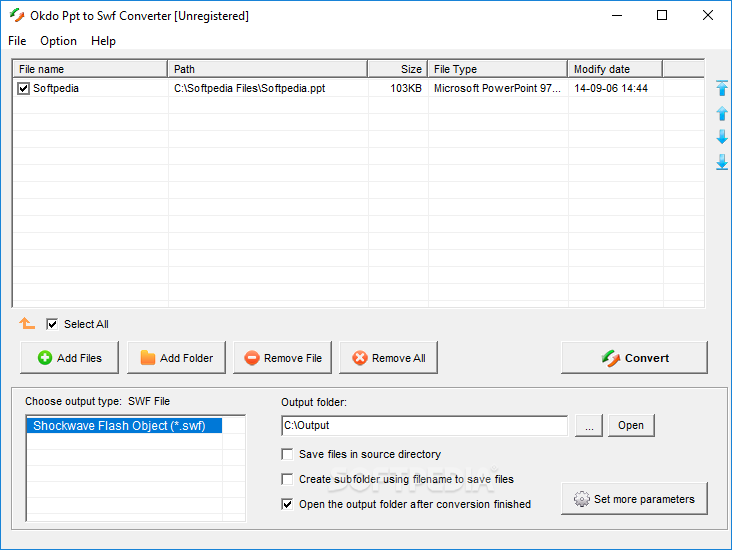Click the Add Files button

(70, 358)
